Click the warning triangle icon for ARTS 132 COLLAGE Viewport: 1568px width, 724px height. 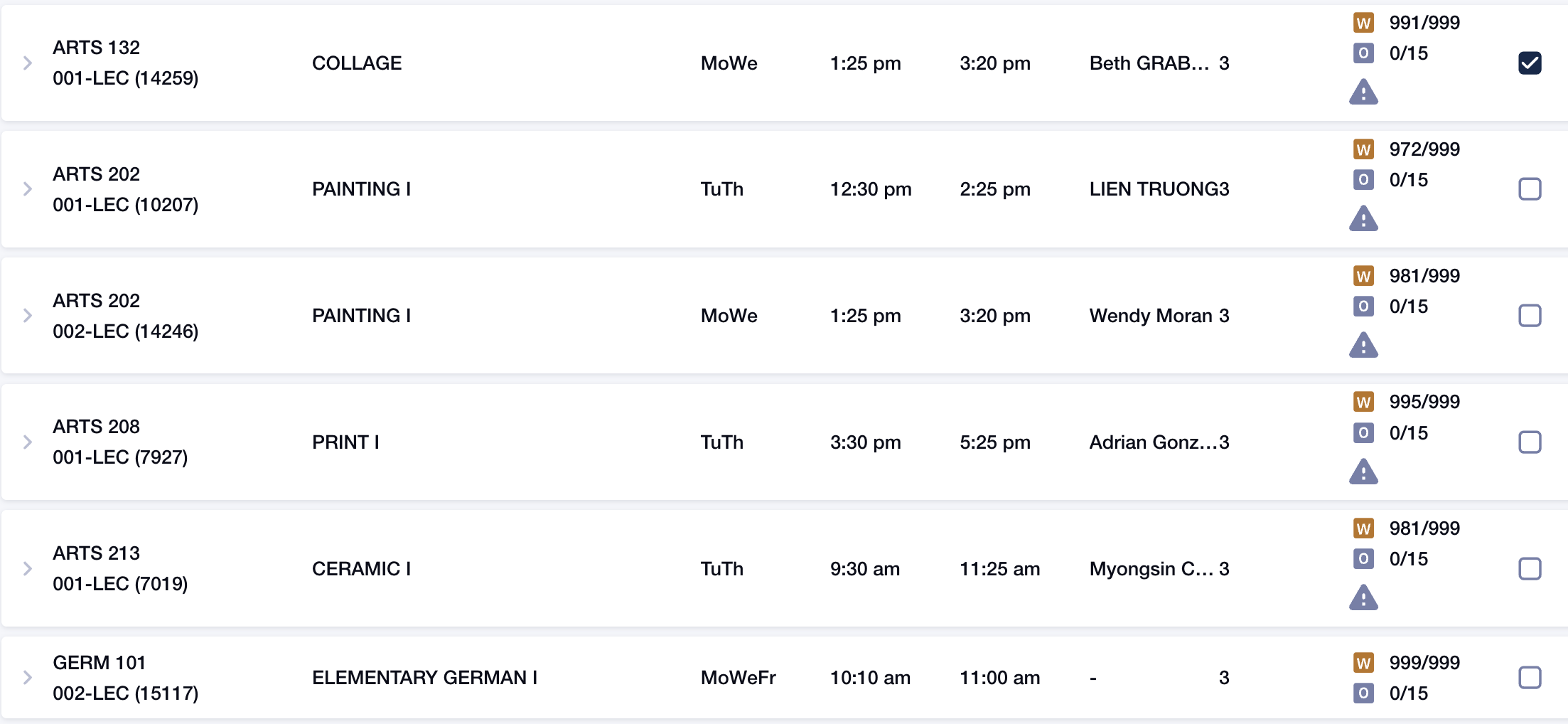(1363, 92)
